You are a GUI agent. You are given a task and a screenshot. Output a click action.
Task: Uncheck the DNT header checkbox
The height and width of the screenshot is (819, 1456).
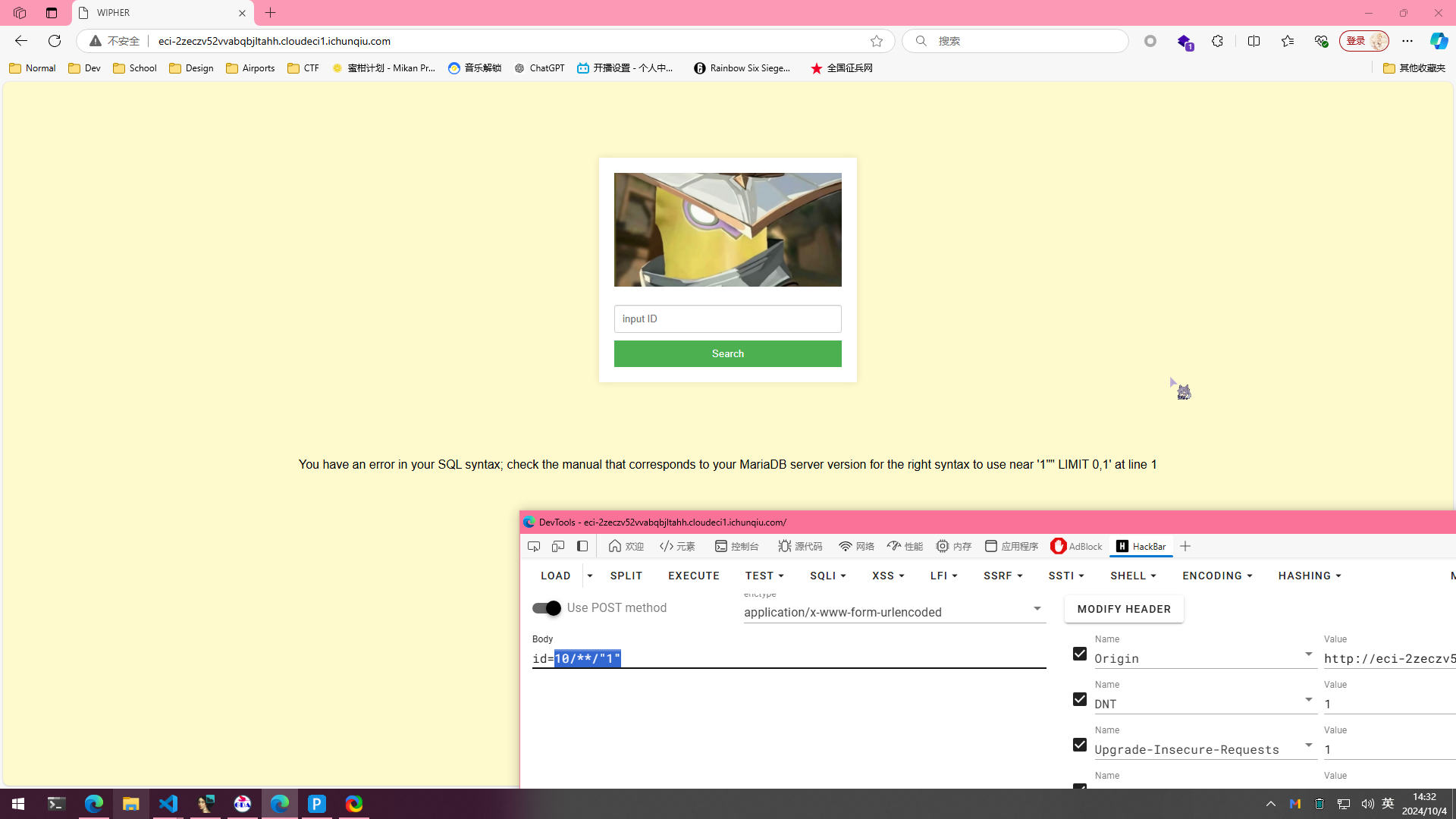point(1080,699)
